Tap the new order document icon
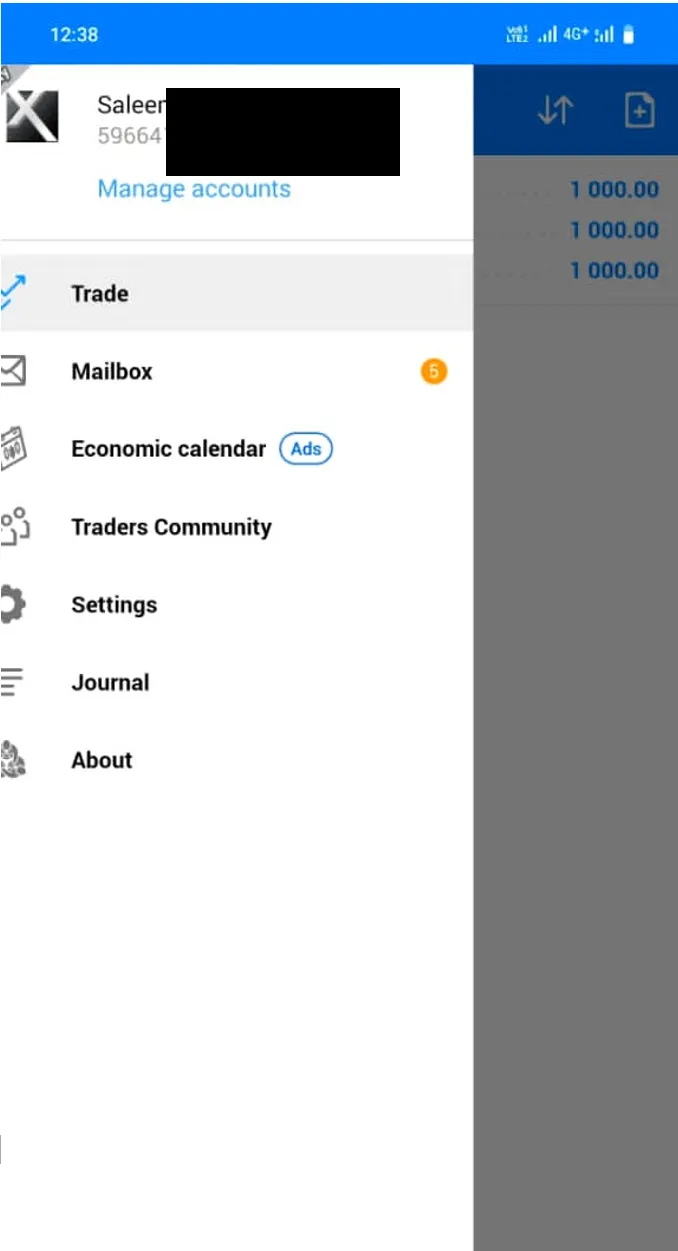The image size is (678, 1251). point(639,110)
